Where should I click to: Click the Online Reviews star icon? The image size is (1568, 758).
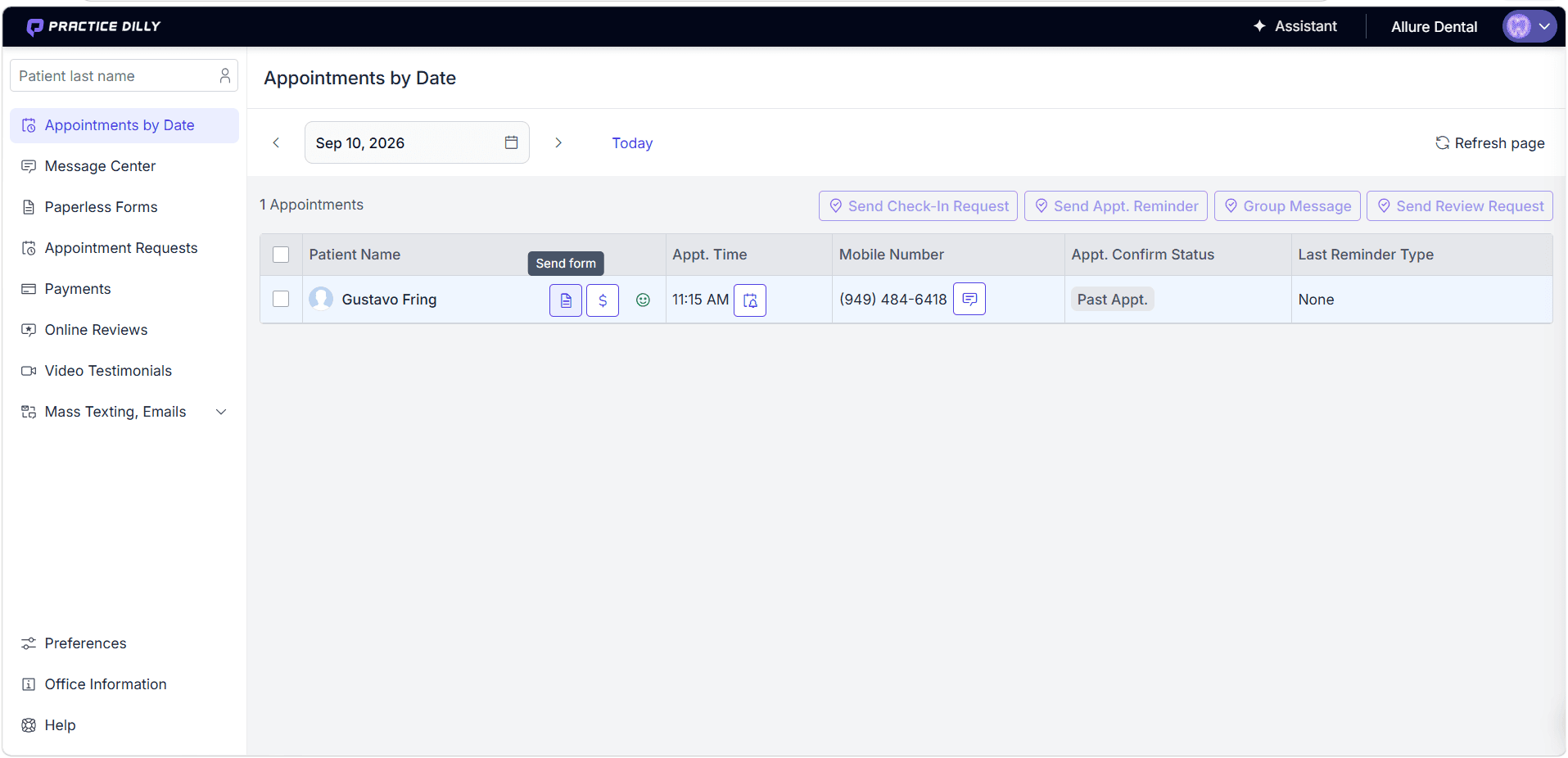coord(29,330)
